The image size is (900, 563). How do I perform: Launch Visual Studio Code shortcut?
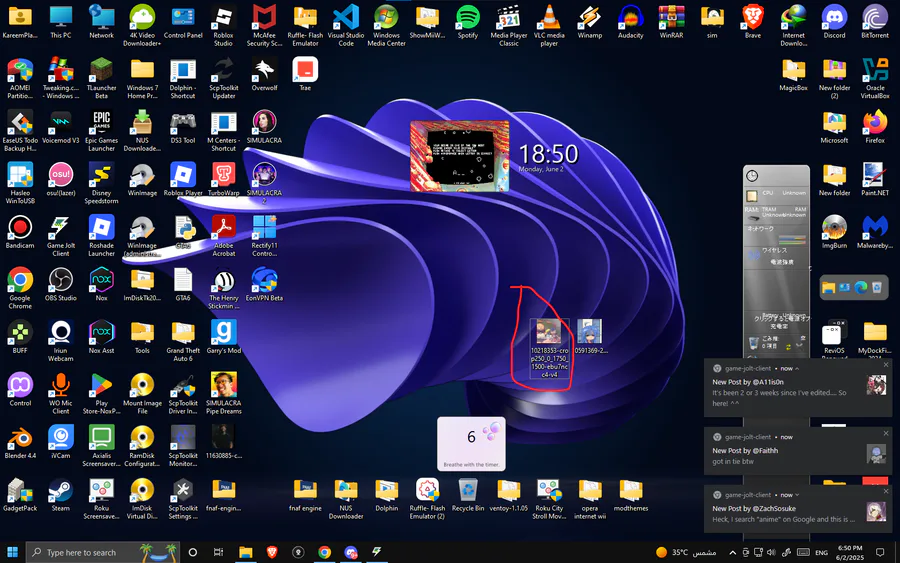pyautogui.click(x=346, y=25)
